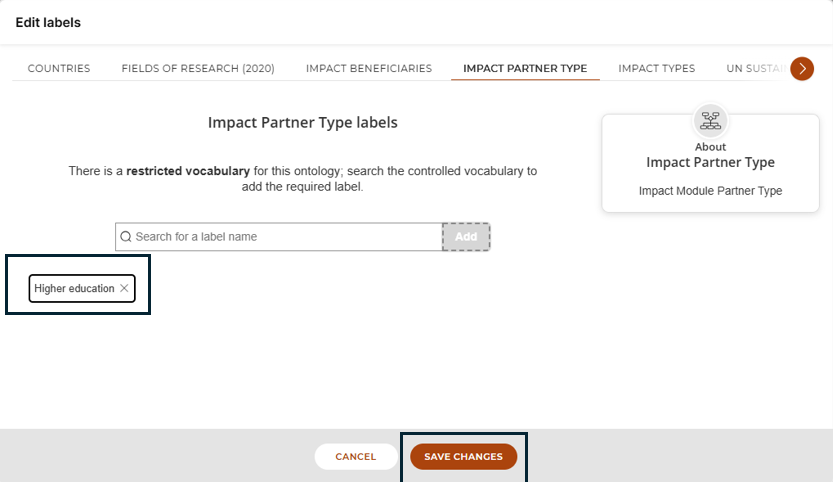Click the magnifier icon in search box
Screen dimensions: 833x482
(x=126, y=236)
